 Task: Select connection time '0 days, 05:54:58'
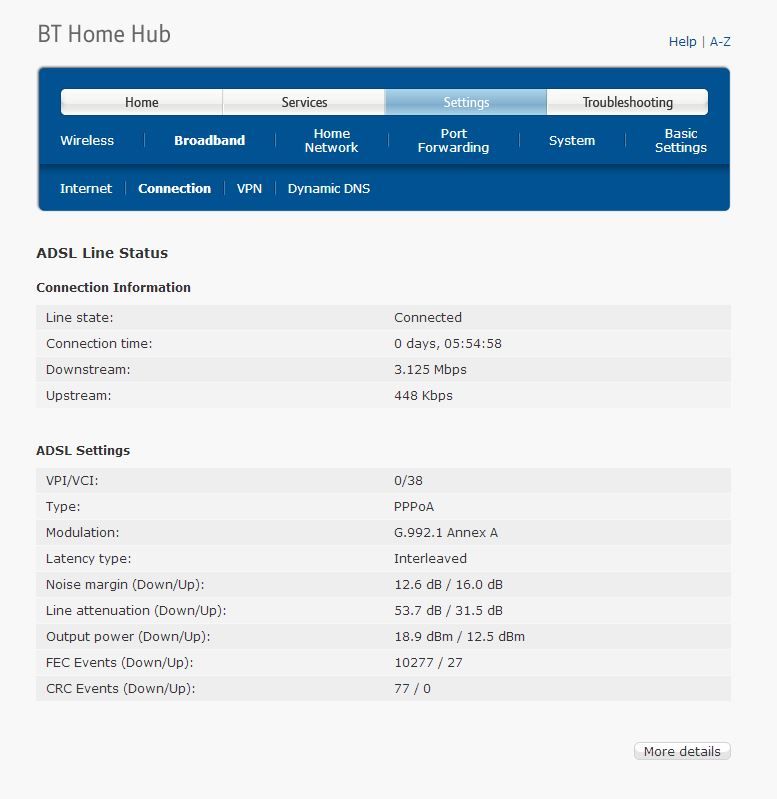[448, 343]
